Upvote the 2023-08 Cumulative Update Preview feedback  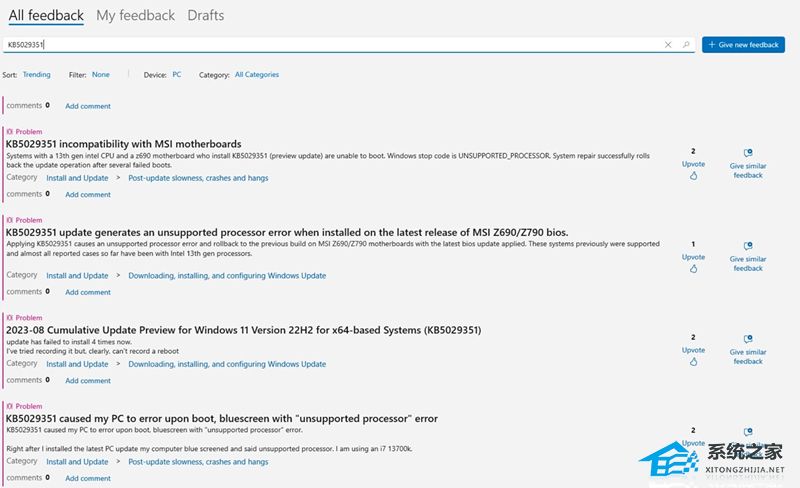pos(693,361)
